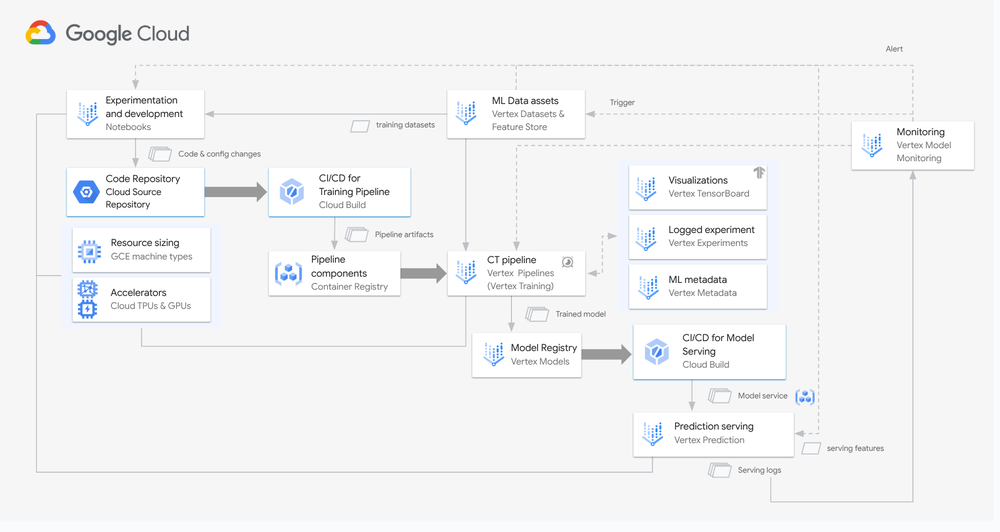Image resolution: width=1000 pixels, height=532 pixels.
Task: Click the stacked files icon left of Model service
Action: click(719, 396)
